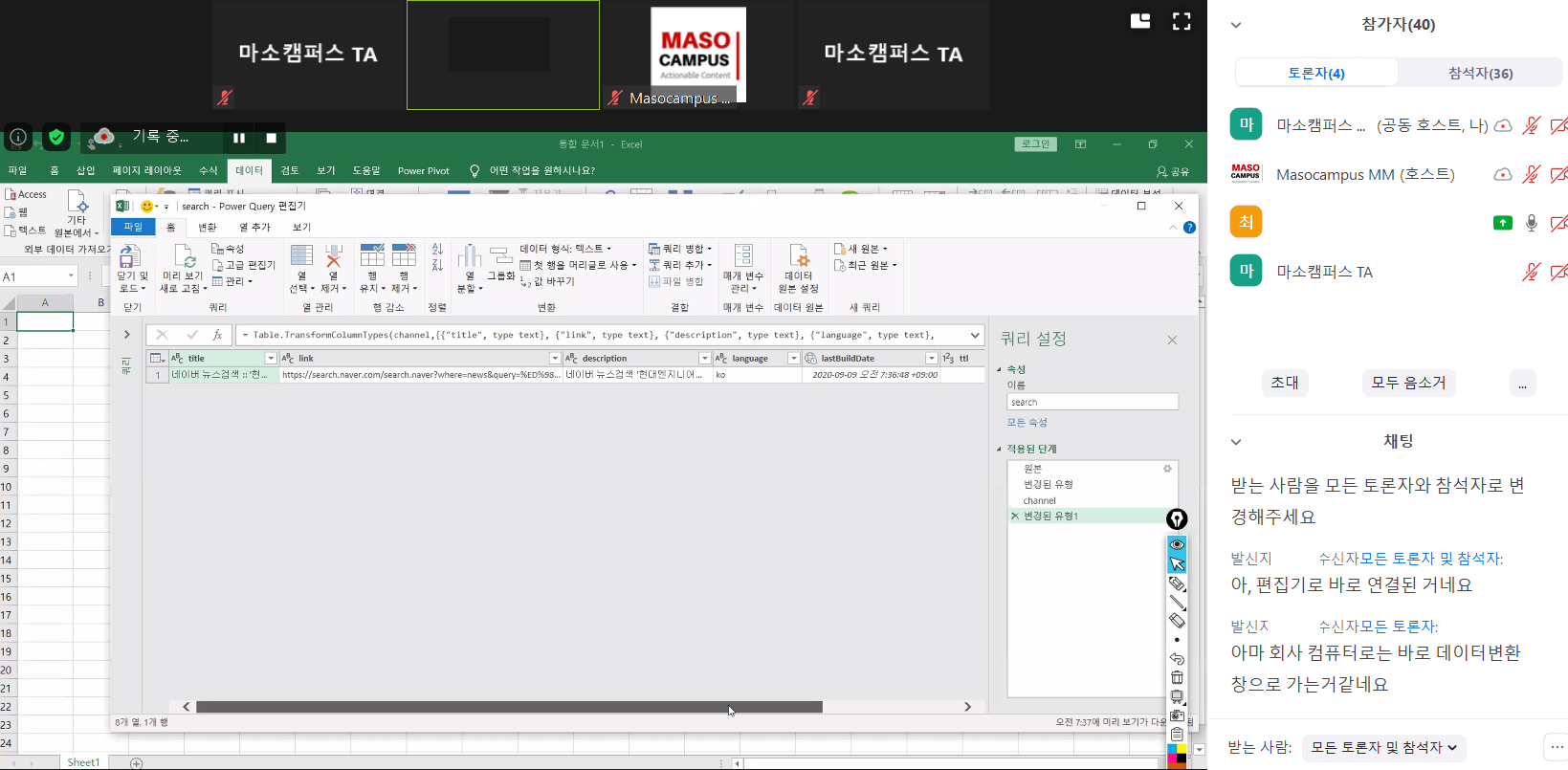Open chat recipient dropdown
Image resolution: width=1568 pixels, height=770 pixels.
pos(1383,747)
